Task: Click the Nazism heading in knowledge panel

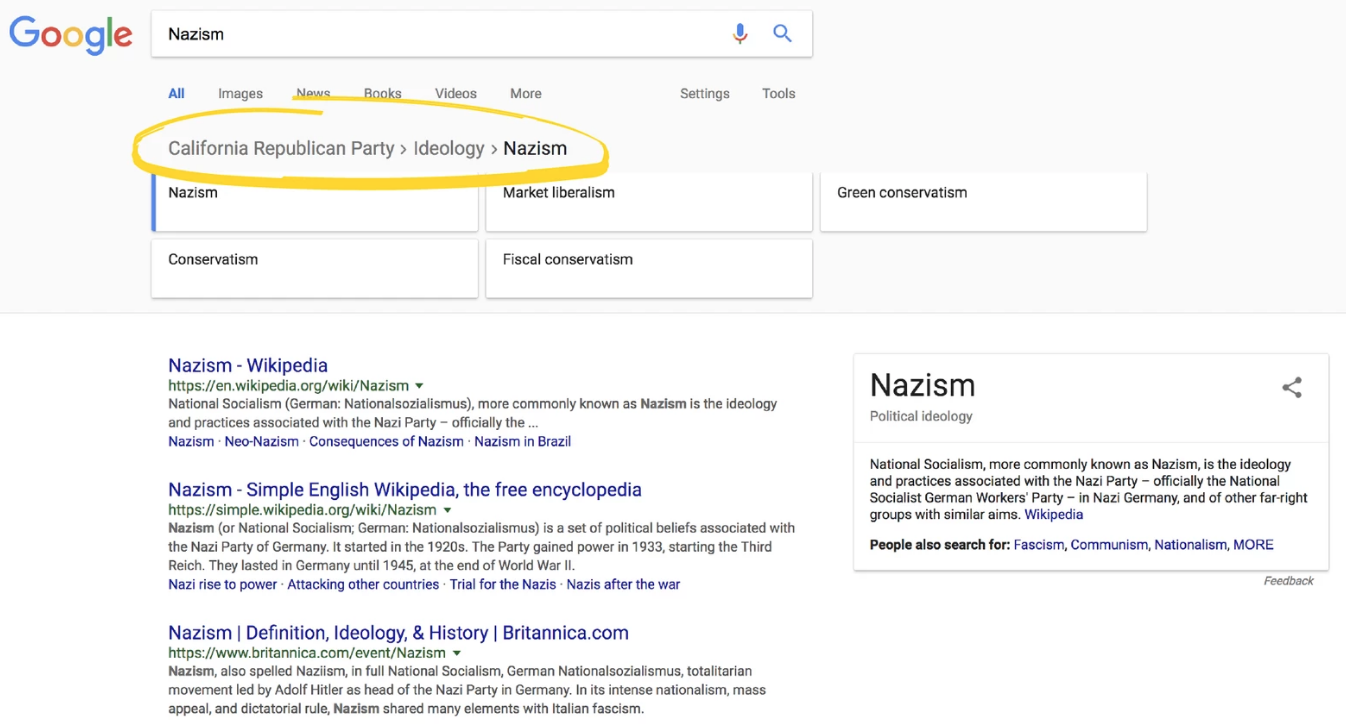Action: click(x=922, y=385)
